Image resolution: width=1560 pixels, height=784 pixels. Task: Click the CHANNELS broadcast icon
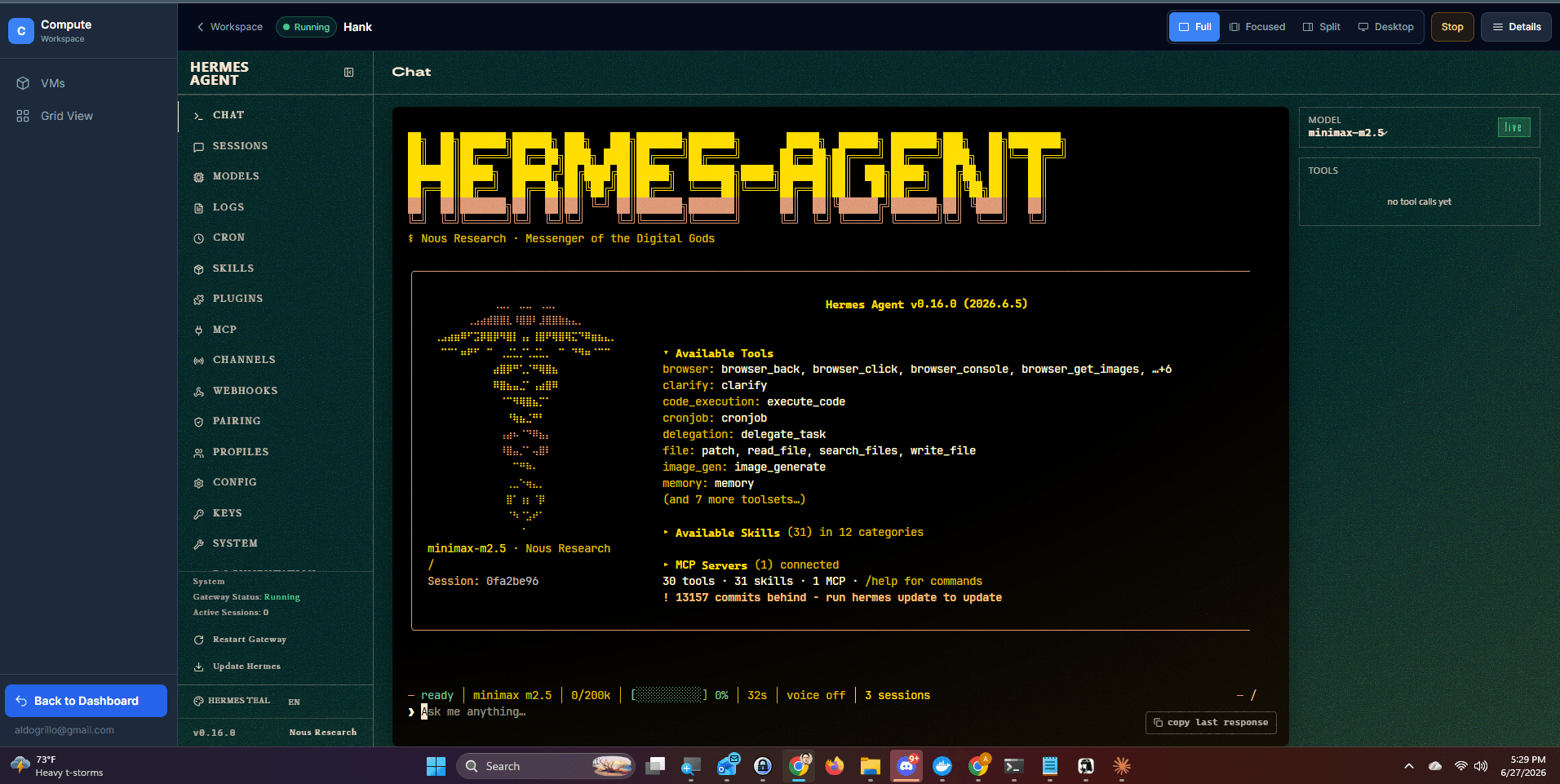pos(198,361)
